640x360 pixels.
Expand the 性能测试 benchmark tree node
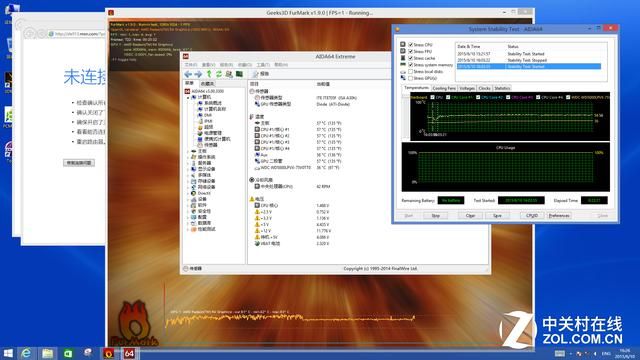coord(188,229)
